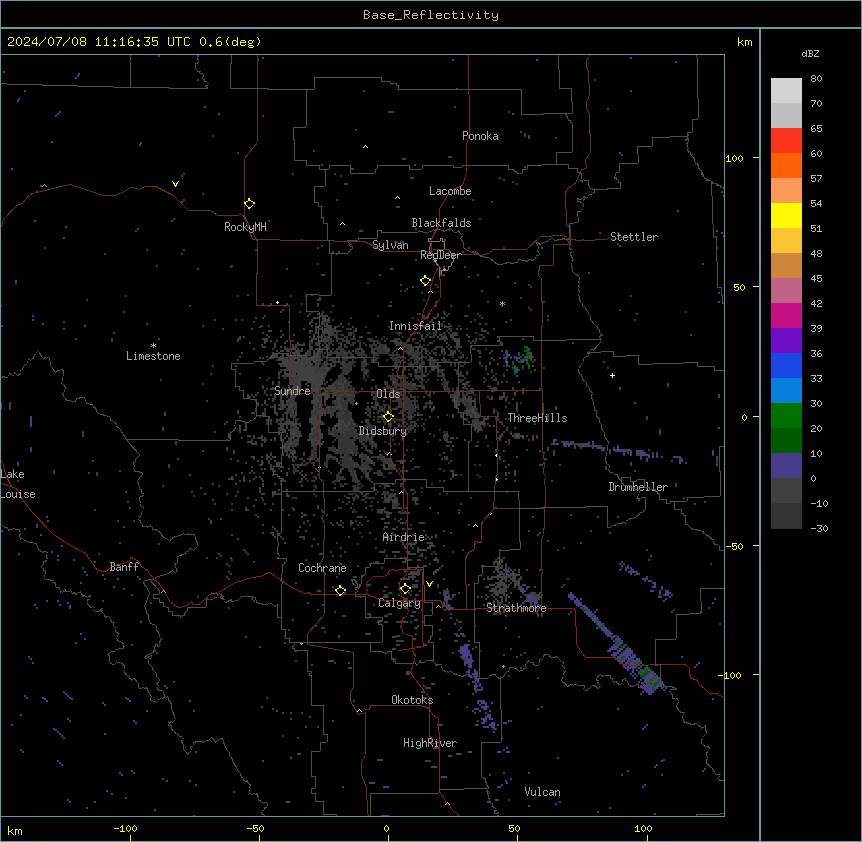
Task: Click the Limestone label
Action: [153, 356]
